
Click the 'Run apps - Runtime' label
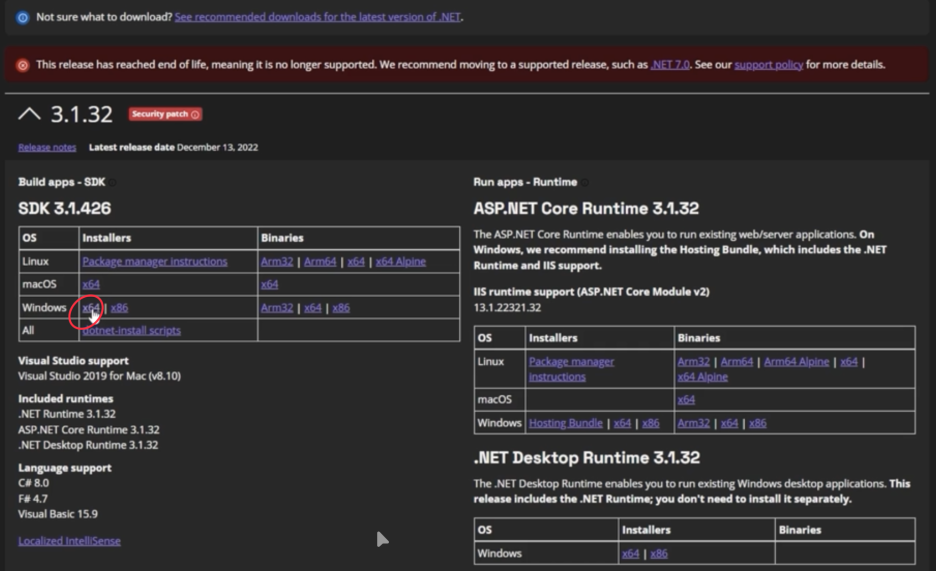click(x=525, y=182)
